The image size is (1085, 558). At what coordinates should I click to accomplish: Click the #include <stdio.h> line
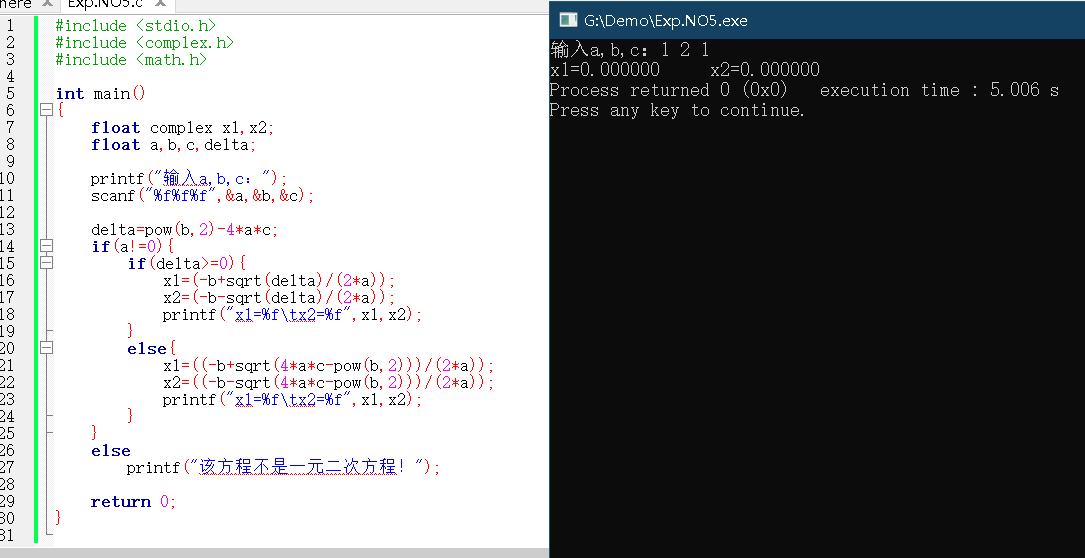point(136,26)
